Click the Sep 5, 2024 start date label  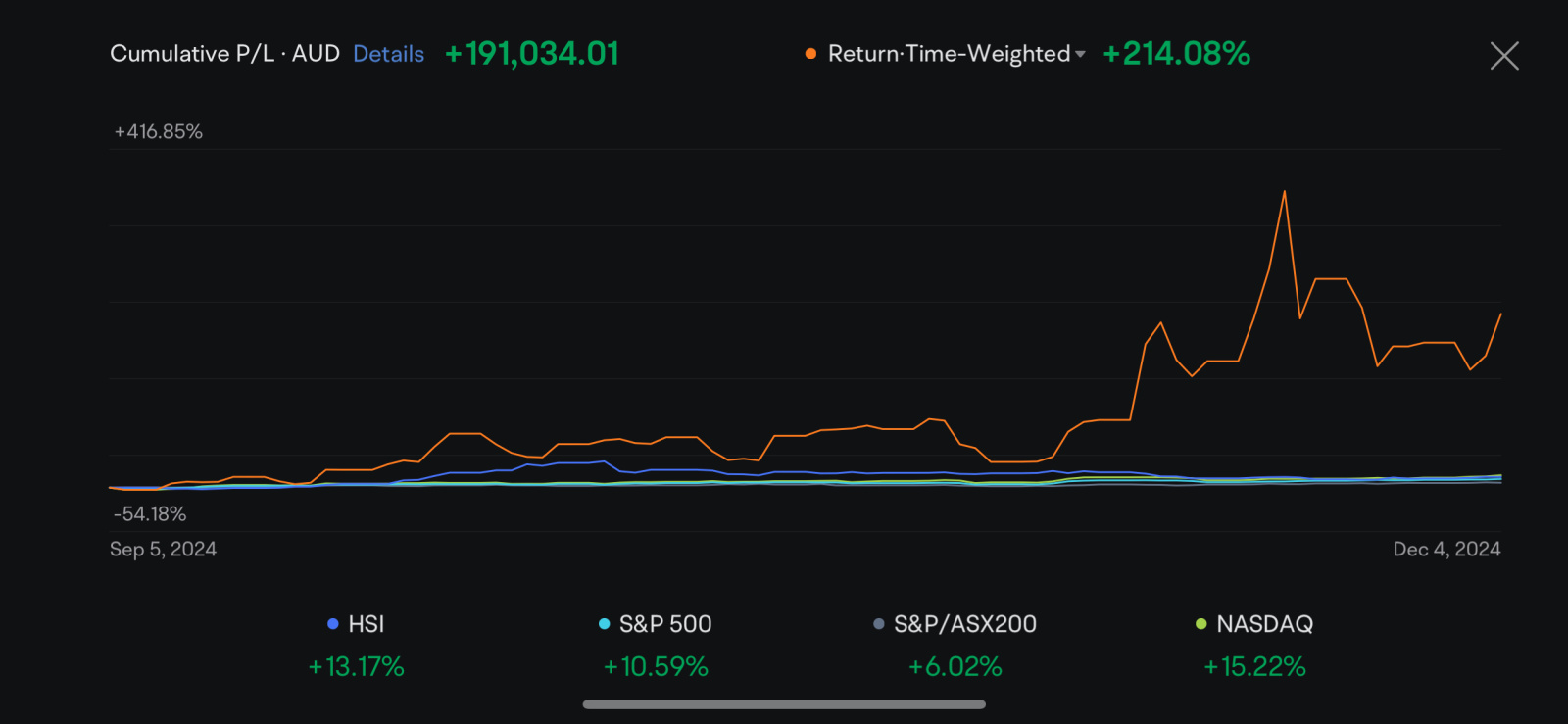[163, 550]
